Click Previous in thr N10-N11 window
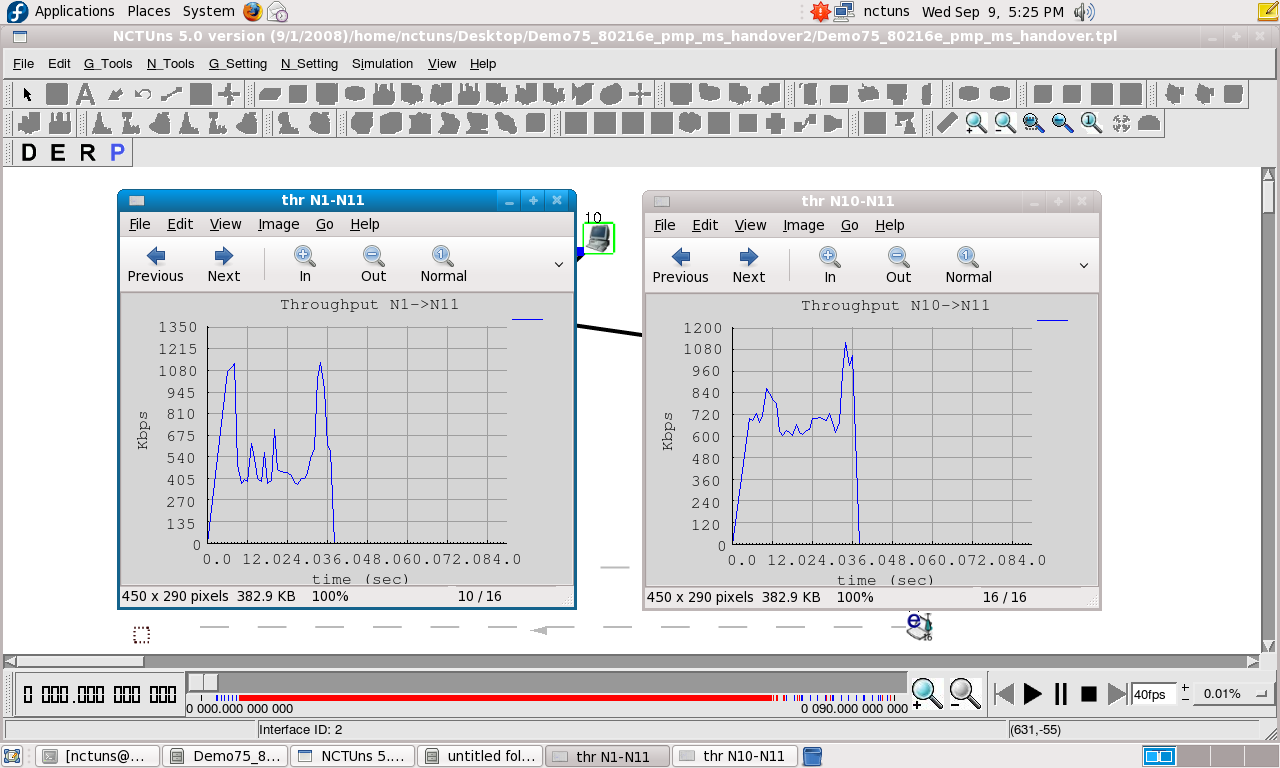The image size is (1280, 768). 680,266
